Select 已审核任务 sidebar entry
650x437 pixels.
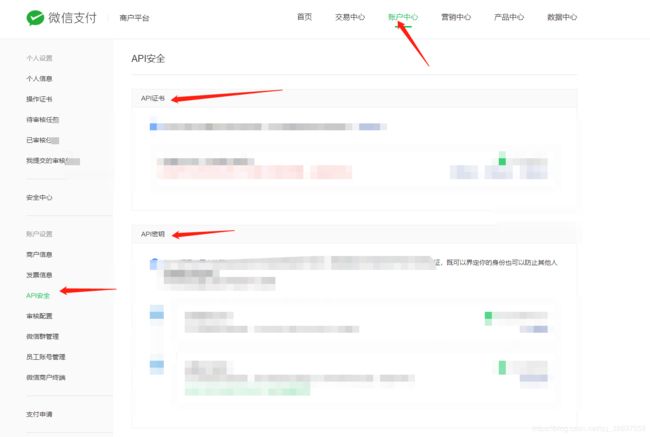pyautogui.click(x=43, y=140)
